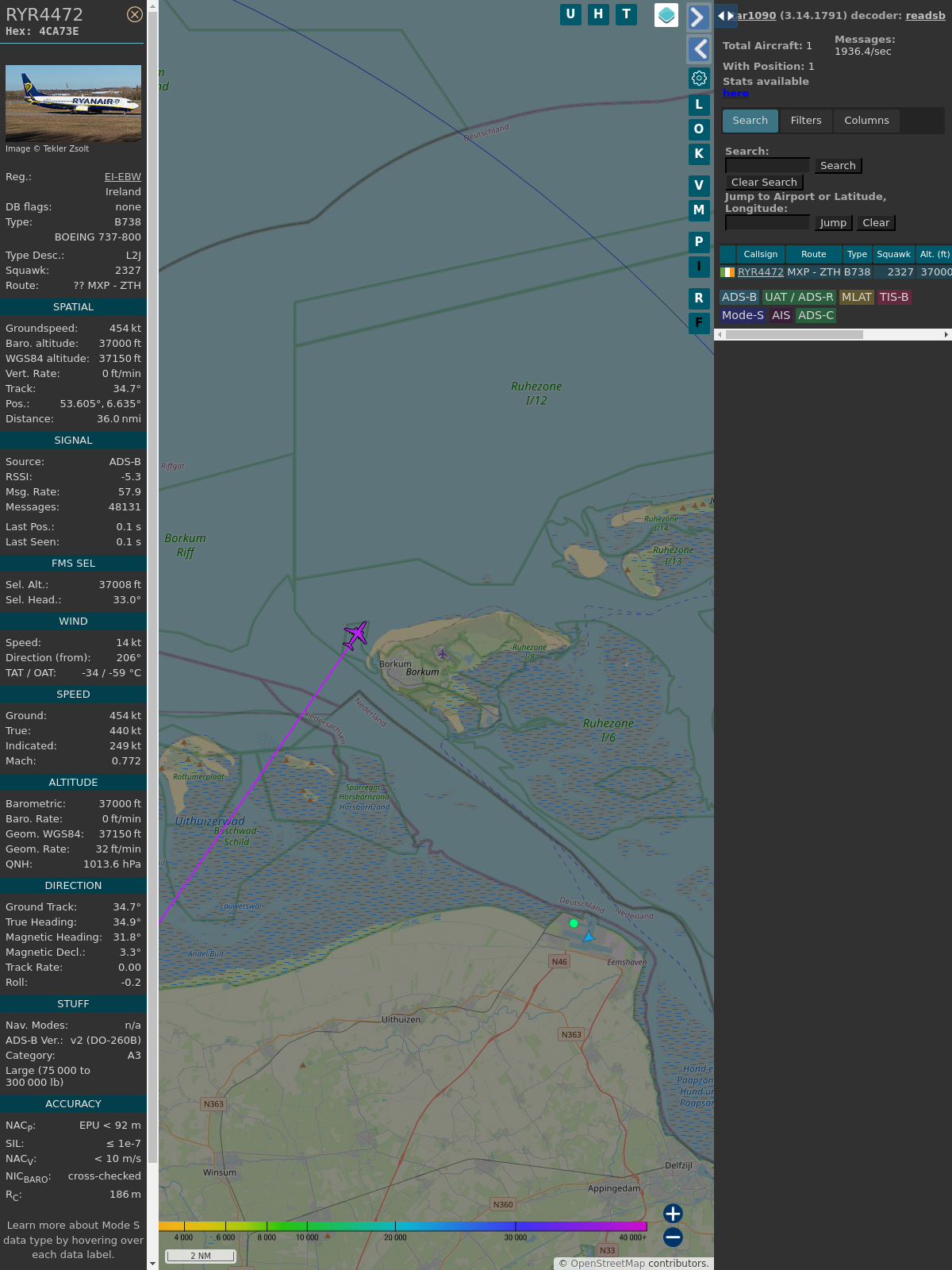Click the settings gear icon

[699, 78]
